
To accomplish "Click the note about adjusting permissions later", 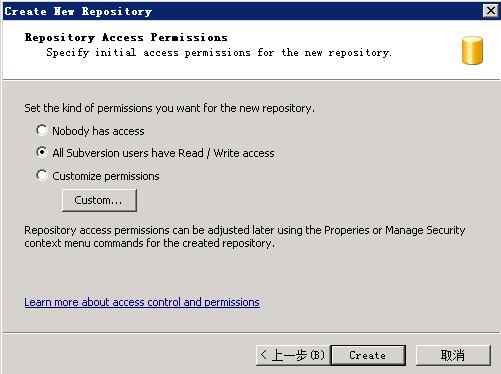I will [x=245, y=237].
